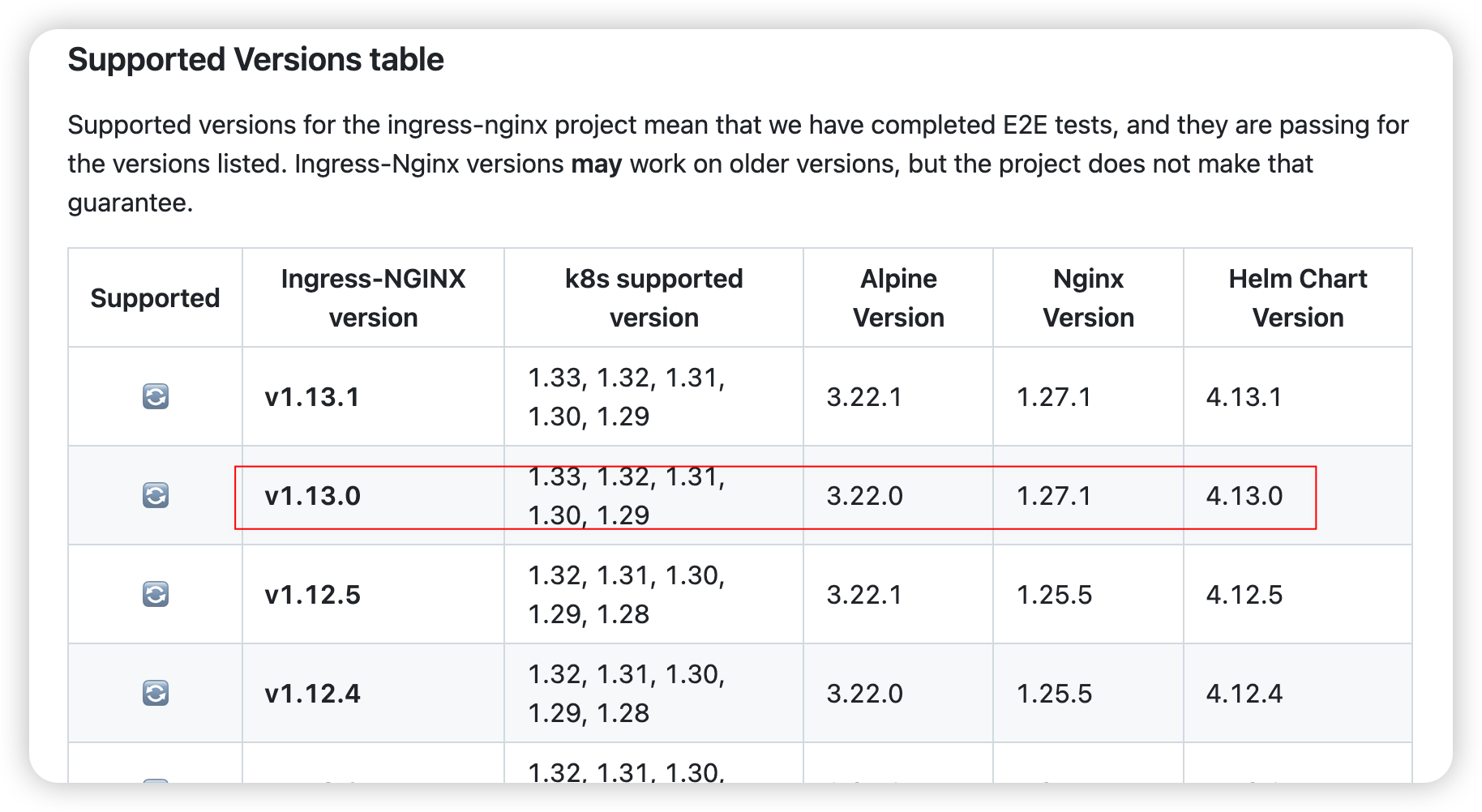Select the "Supported" column header
The width and height of the screenshot is (1482, 812).
155,298
